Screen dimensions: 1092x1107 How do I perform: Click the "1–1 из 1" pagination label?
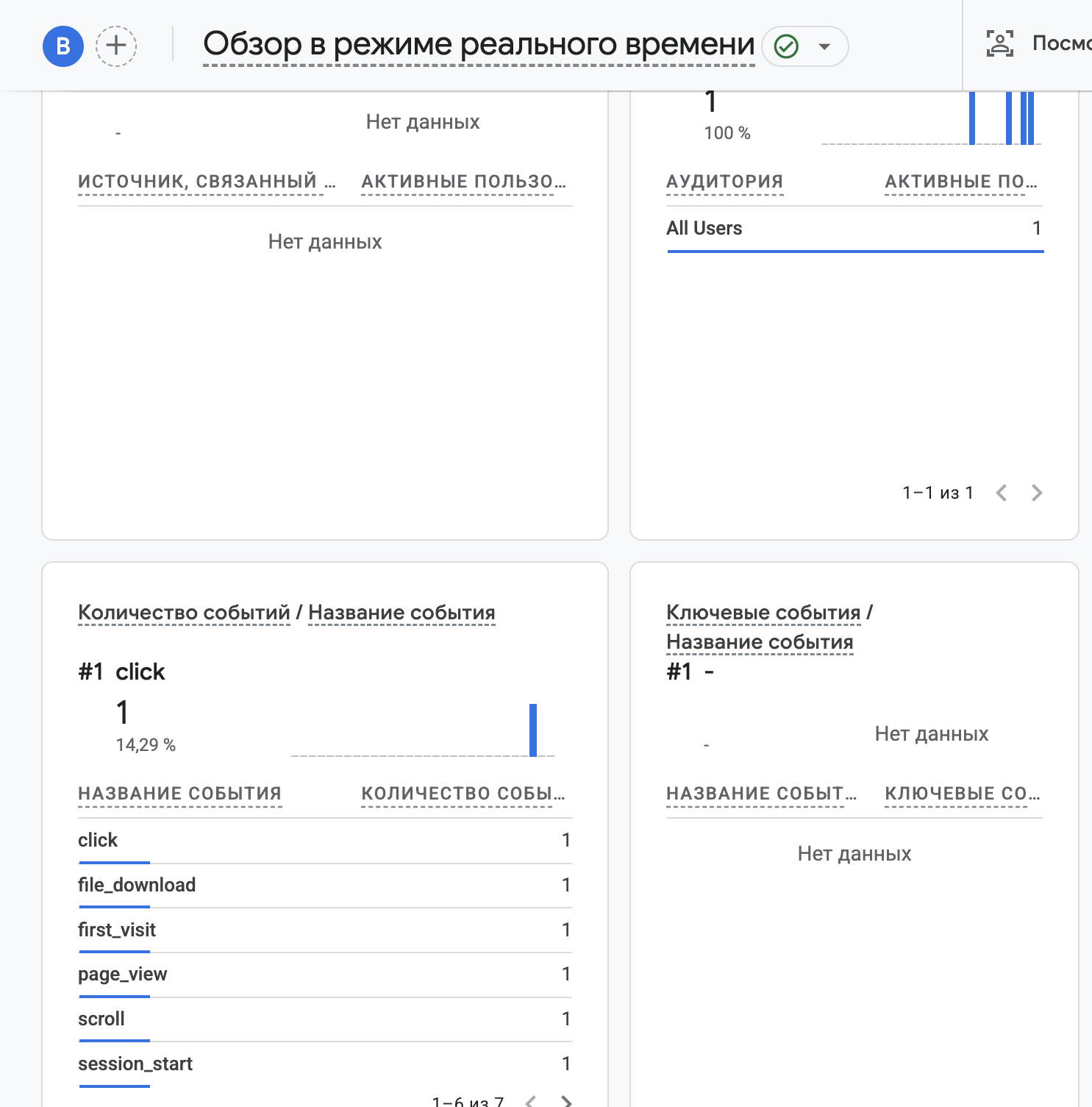[x=938, y=493]
